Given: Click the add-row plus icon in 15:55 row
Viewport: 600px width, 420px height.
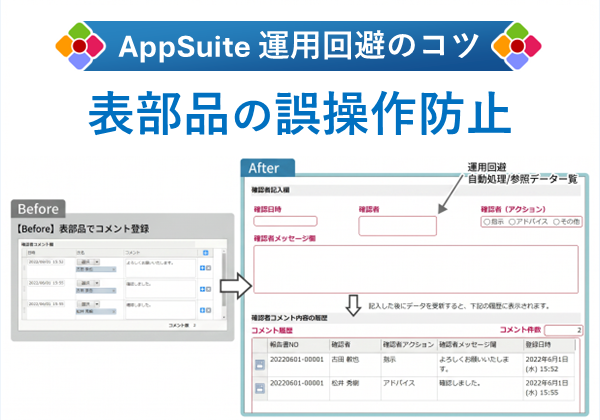Looking at the screenshot, I should coord(202,289).
